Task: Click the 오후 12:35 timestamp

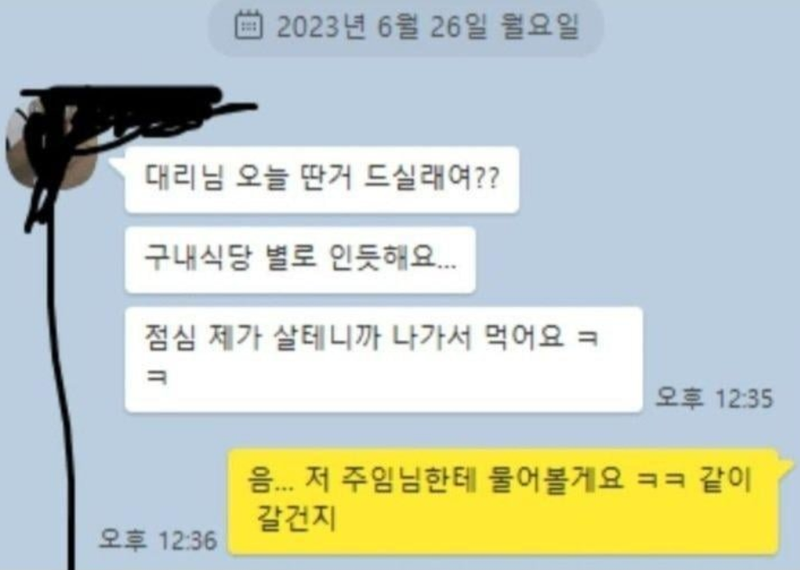Action: pos(714,398)
